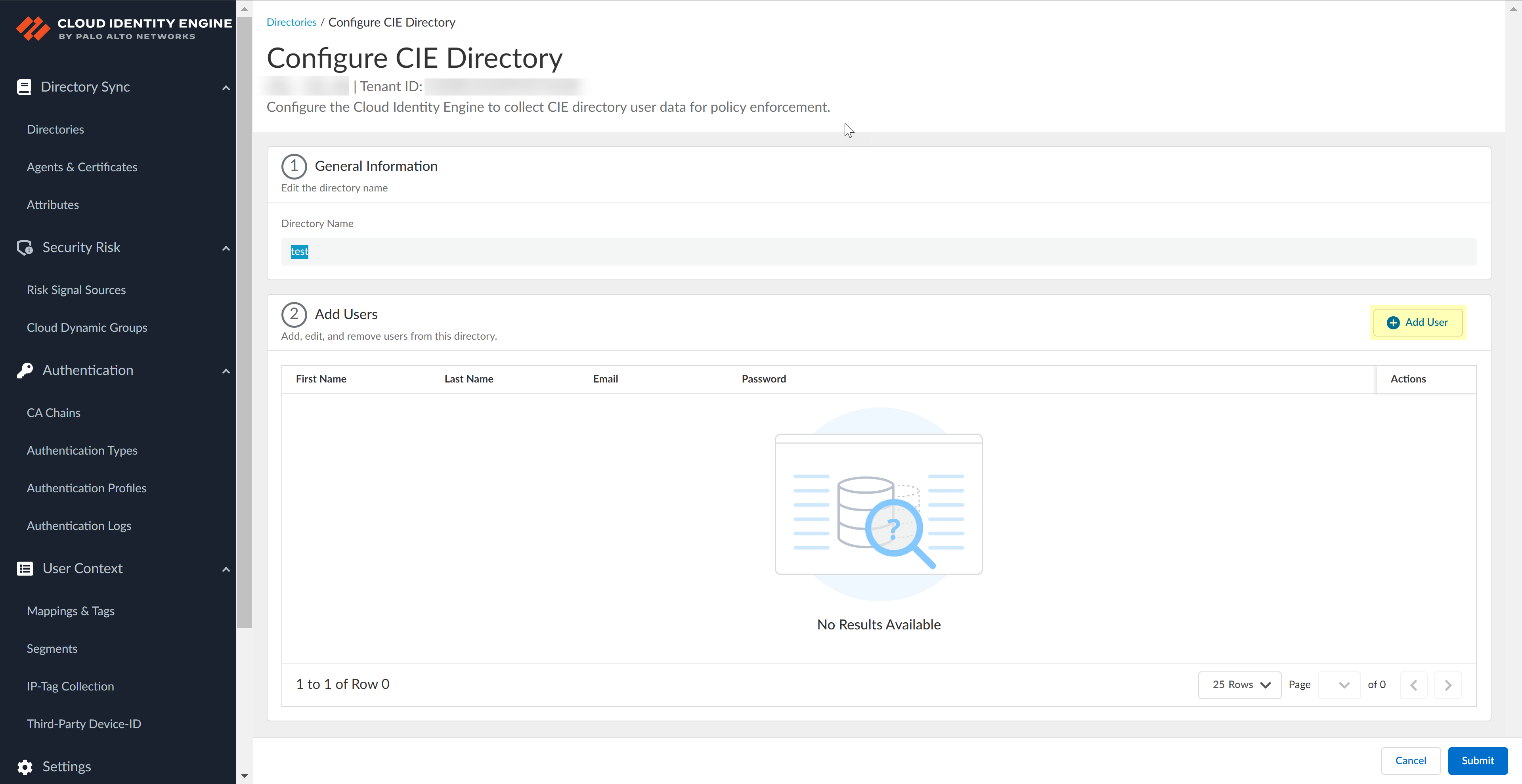Collapse the Directory Sync section
This screenshot has width=1522, height=784.
pos(226,87)
